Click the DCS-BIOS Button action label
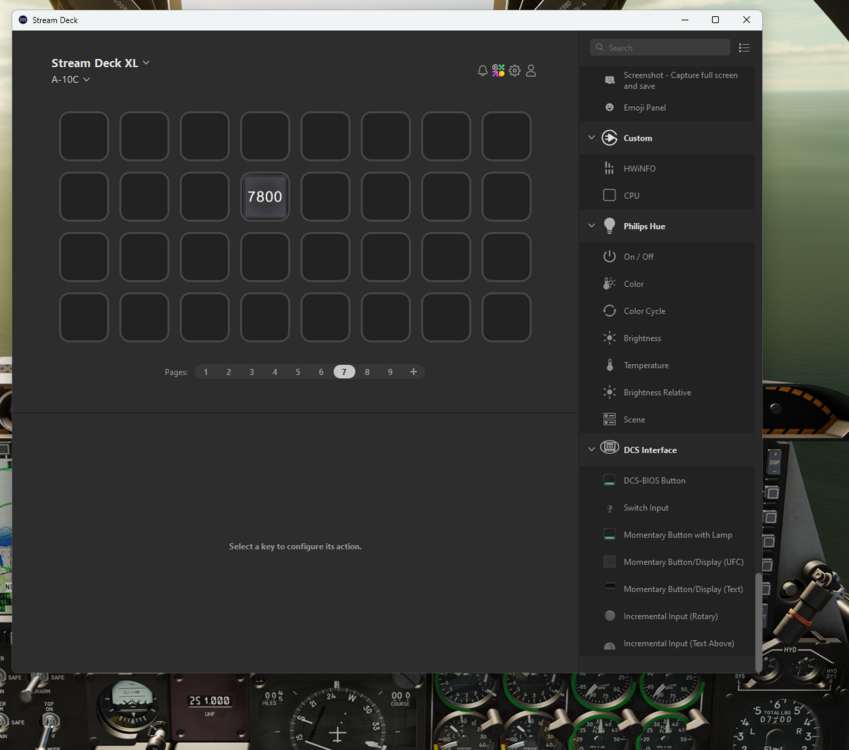The height and width of the screenshot is (750, 849). click(x=654, y=481)
